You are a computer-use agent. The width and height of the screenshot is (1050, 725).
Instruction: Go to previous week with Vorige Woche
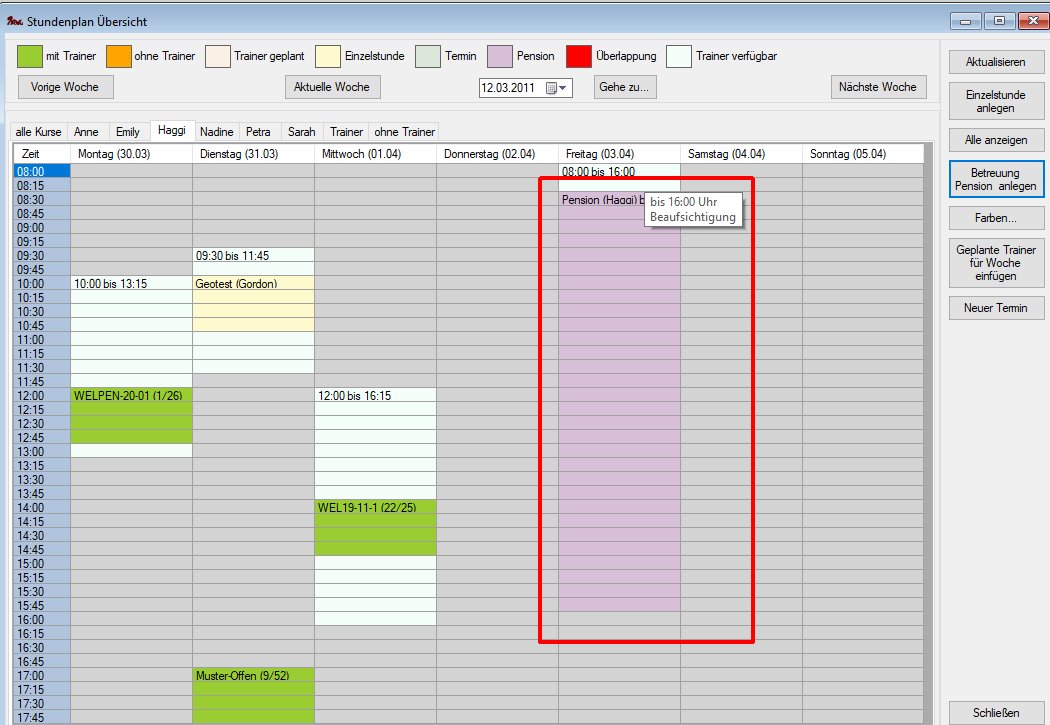pyautogui.click(x=65, y=87)
